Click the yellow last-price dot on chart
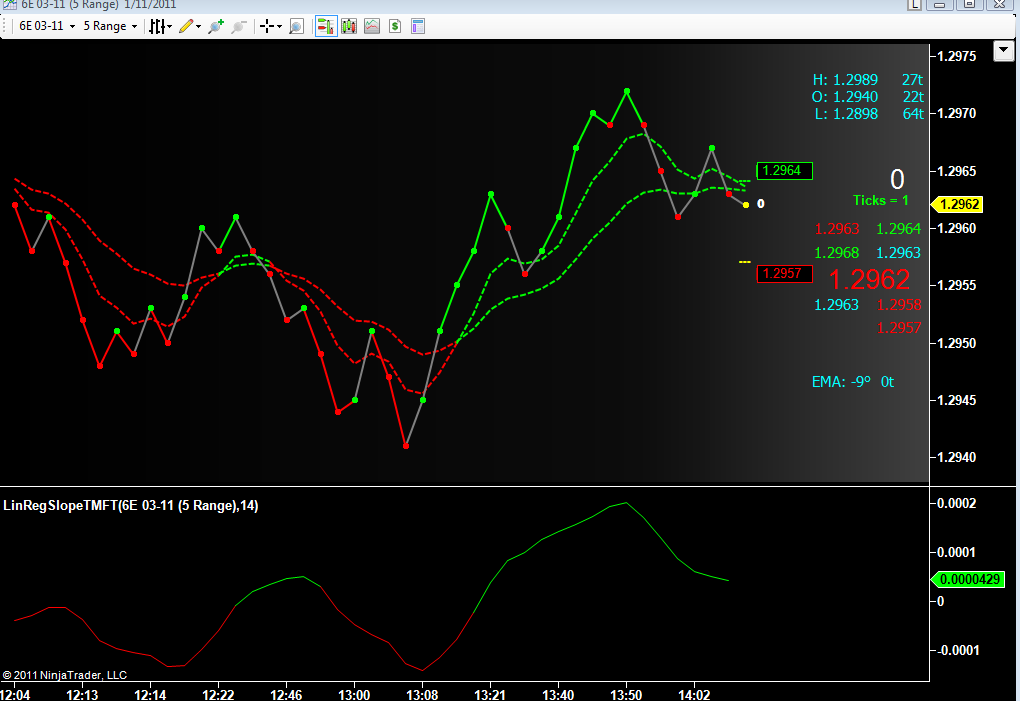 point(745,205)
